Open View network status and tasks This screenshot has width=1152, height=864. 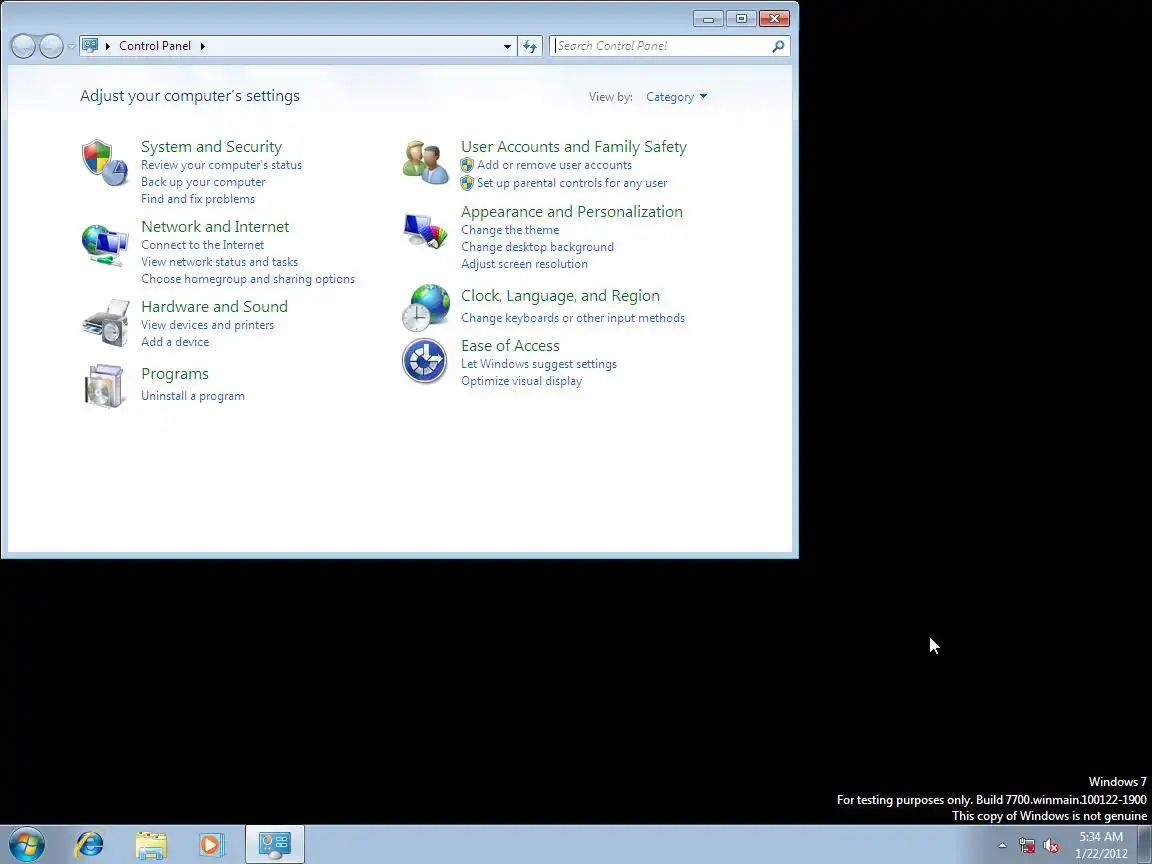coord(220,262)
